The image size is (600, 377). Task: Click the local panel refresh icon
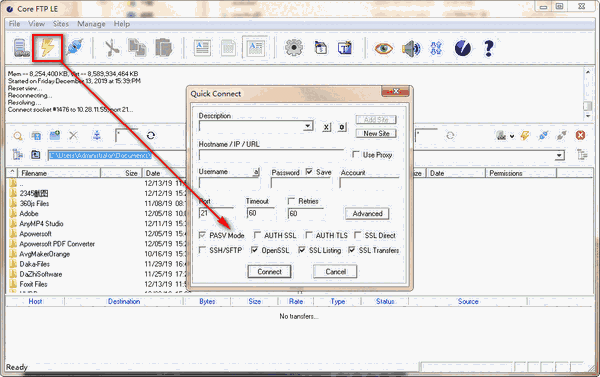coord(151,135)
